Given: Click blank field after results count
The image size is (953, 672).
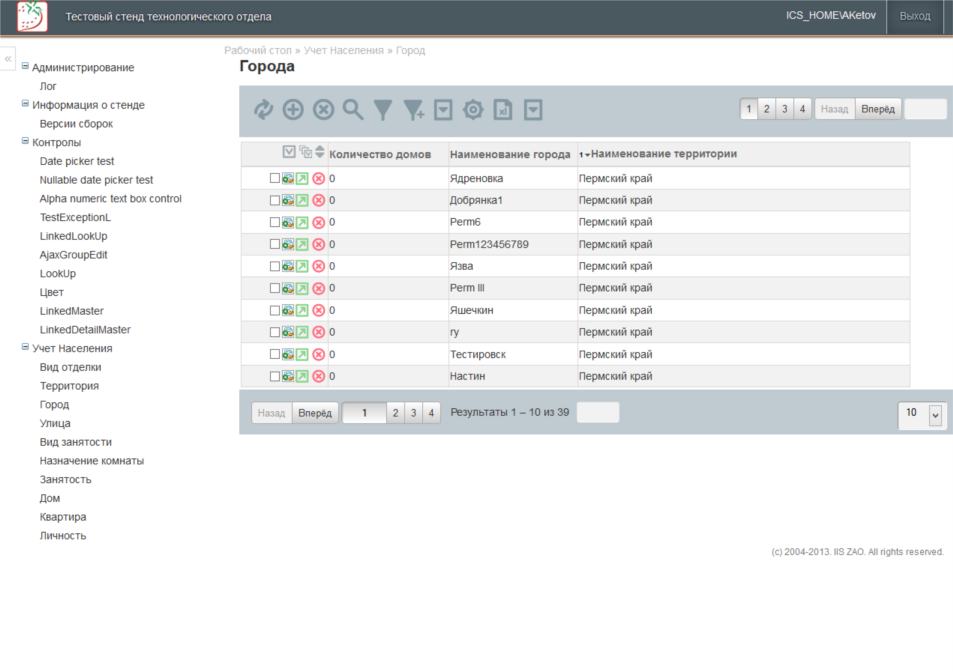Looking at the screenshot, I should pos(598,412).
